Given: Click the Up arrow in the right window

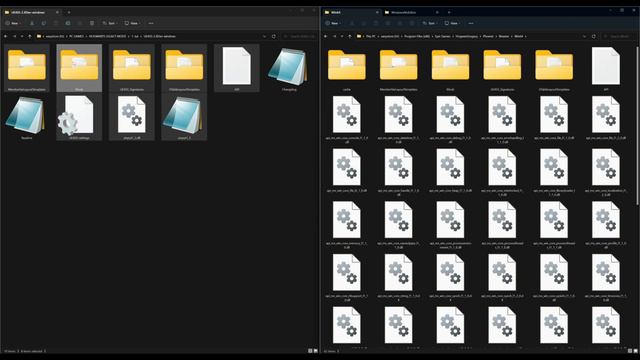Looking at the screenshot, I should tap(350, 36).
